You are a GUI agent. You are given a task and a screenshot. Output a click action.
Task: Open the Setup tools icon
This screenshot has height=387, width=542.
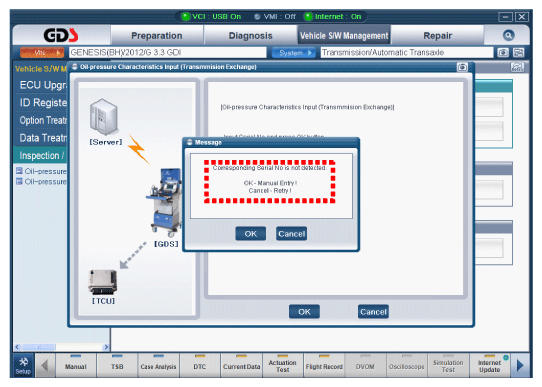point(24,366)
